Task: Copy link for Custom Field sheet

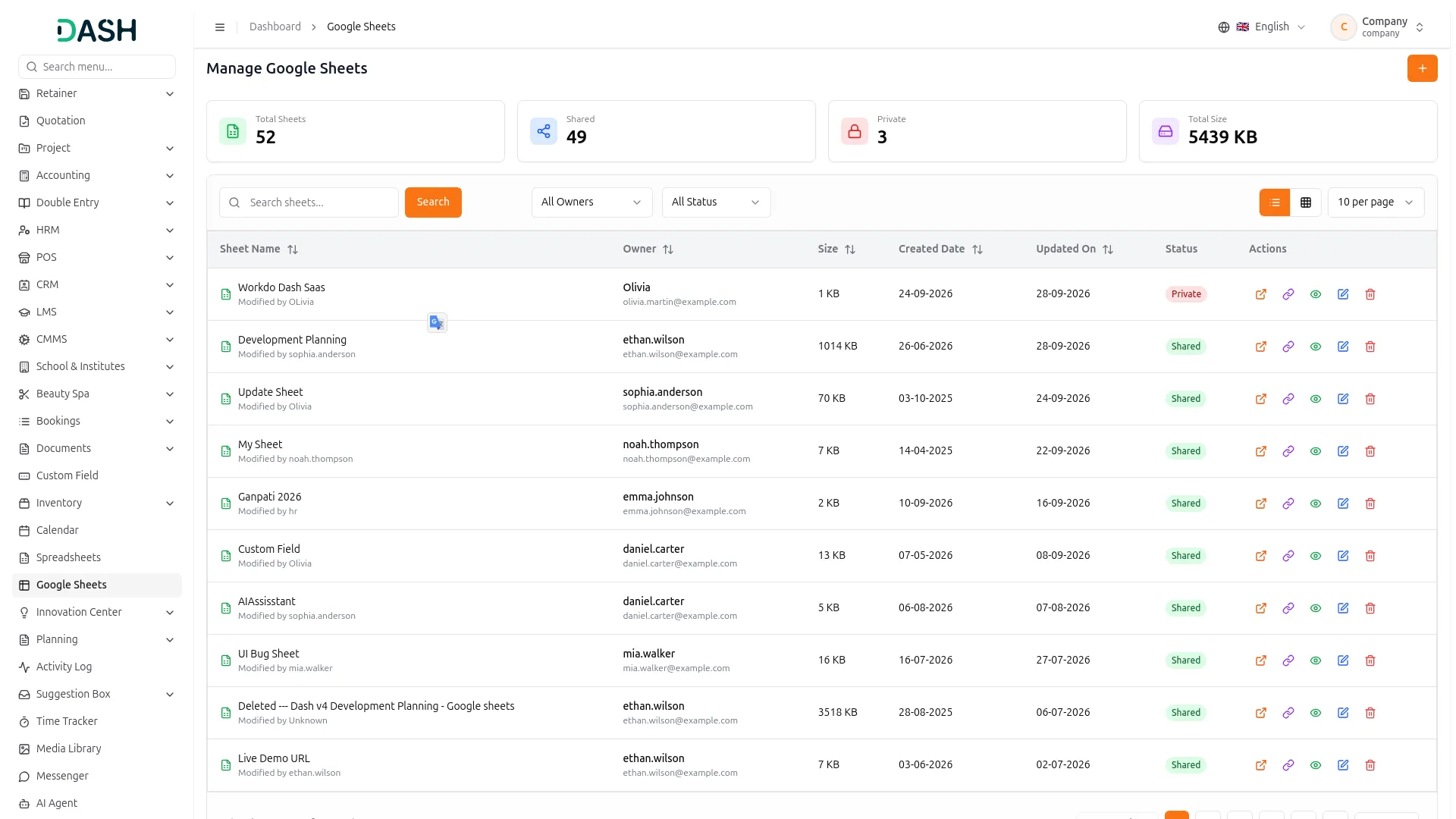Action: click(x=1288, y=556)
